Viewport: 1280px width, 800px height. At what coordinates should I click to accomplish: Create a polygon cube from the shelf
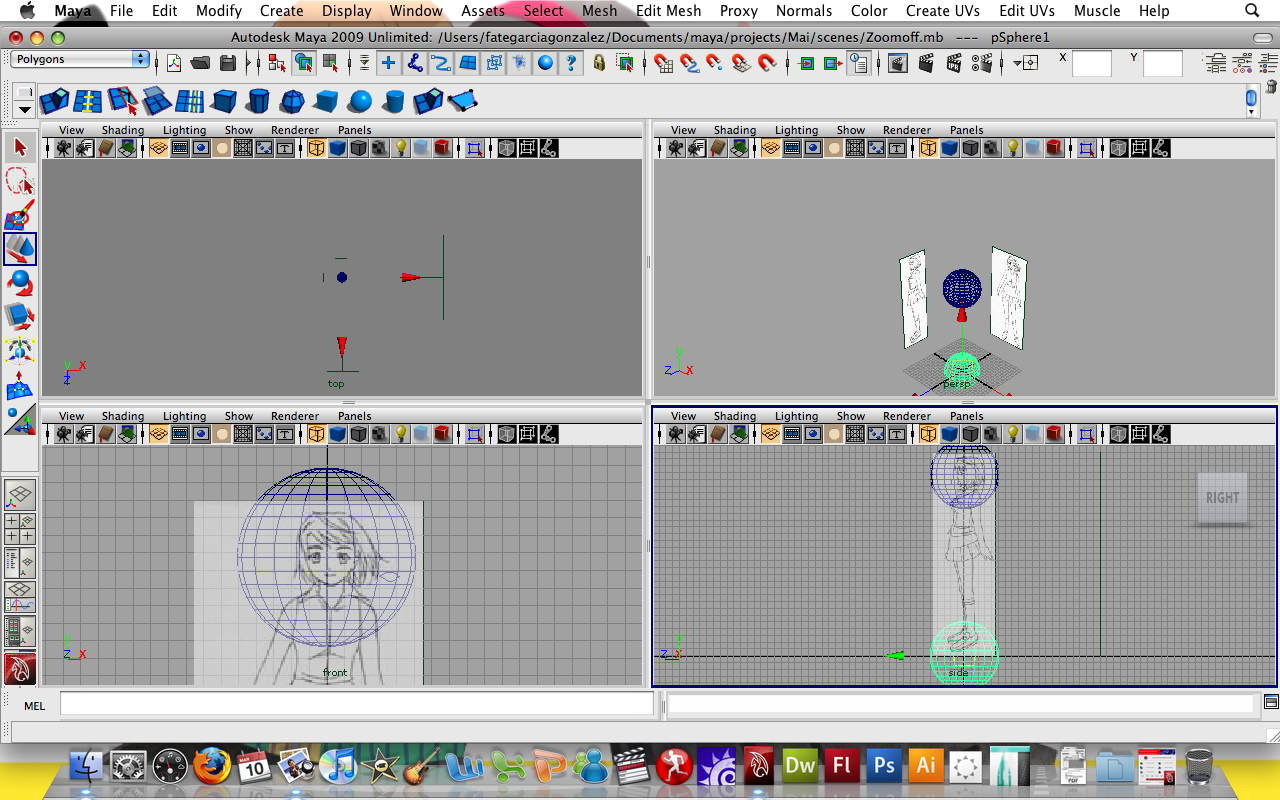pos(224,101)
